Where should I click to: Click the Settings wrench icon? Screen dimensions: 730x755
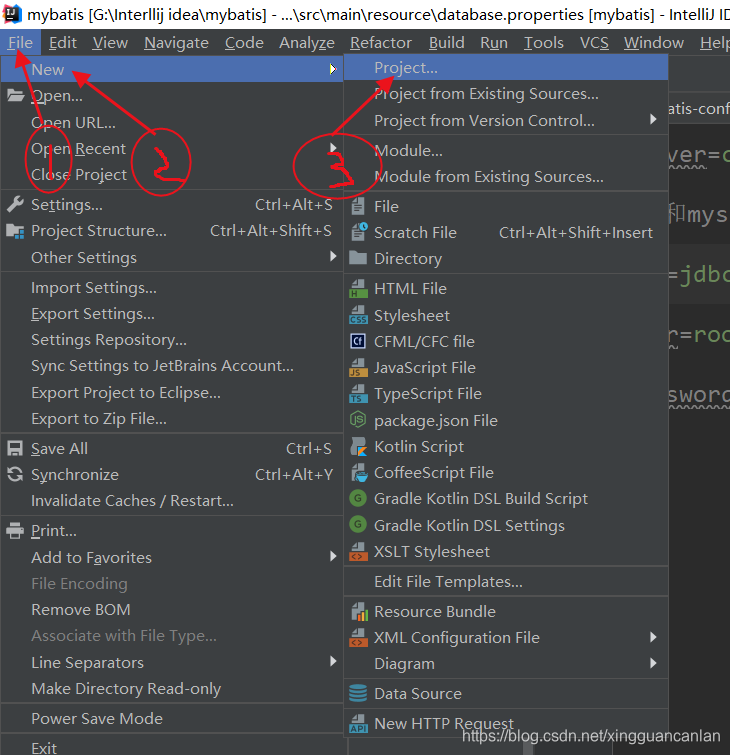point(15,205)
